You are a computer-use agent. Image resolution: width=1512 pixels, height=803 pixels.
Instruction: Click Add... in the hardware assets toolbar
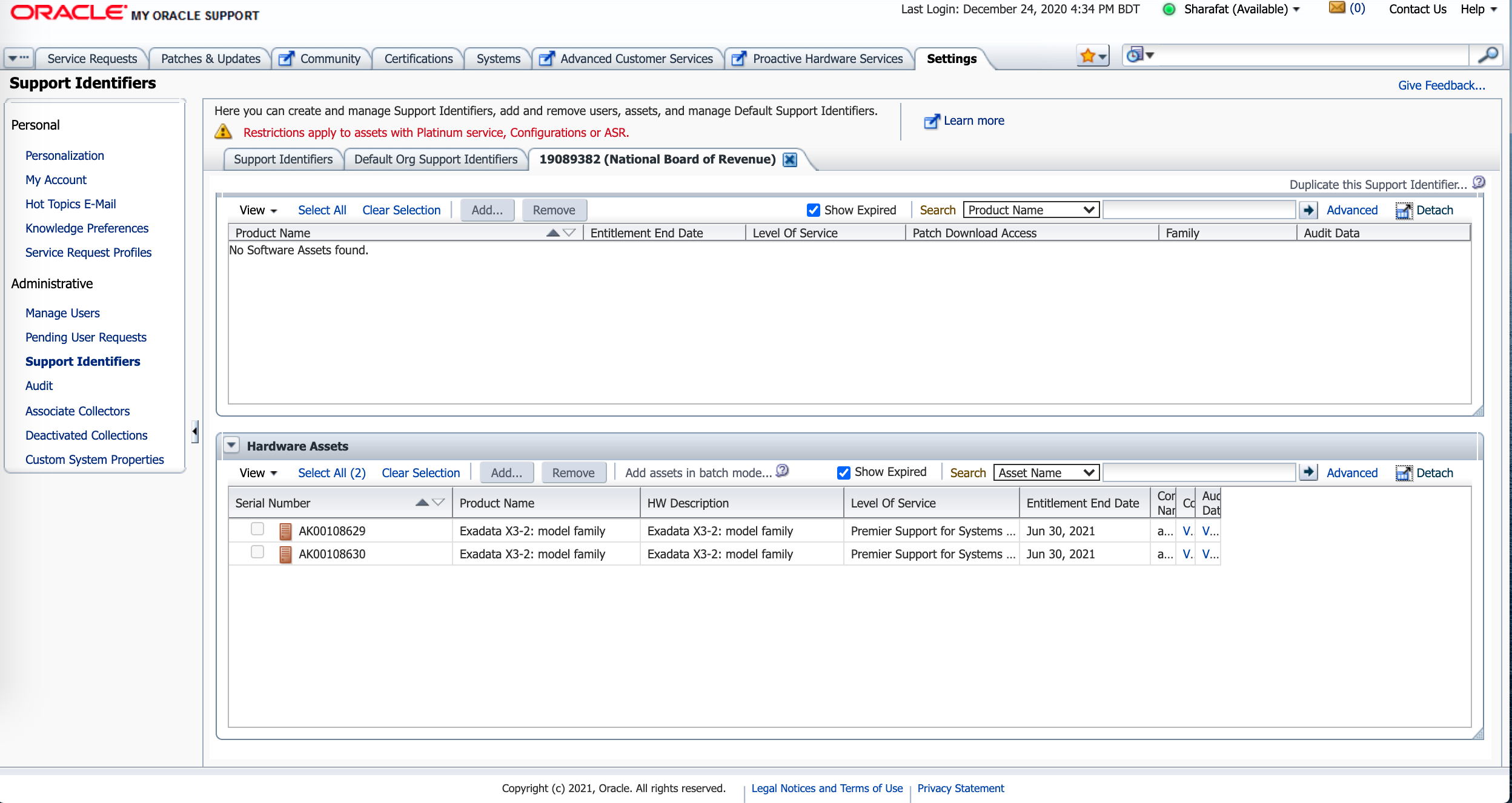(x=506, y=473)
